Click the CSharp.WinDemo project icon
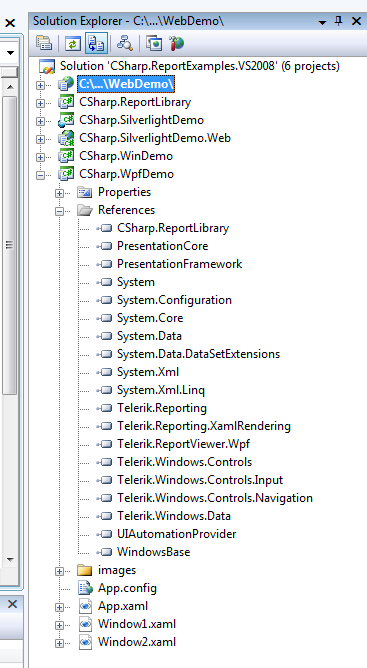The height and width of the screenshot is (668, 367). pyautogui.click(x=66, y=156)
